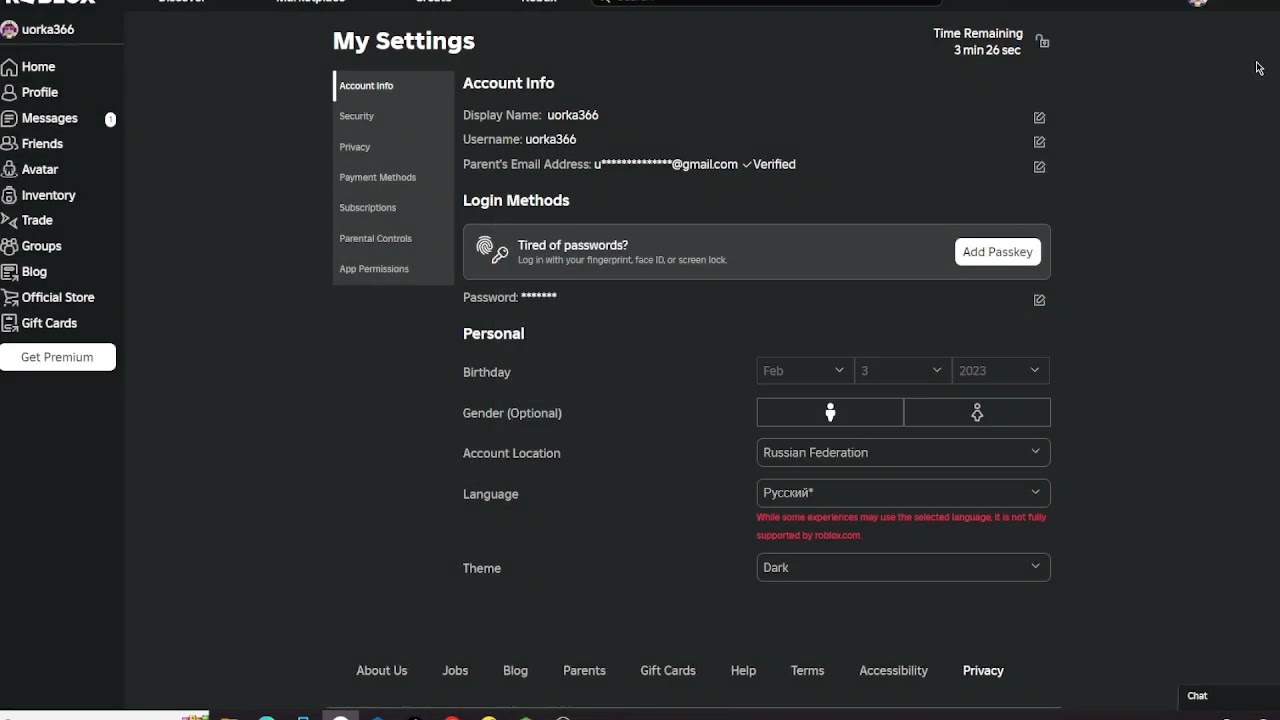Click the 'Time Remaining' label
Screen dimensions: 1280x720
click(978, 34)
